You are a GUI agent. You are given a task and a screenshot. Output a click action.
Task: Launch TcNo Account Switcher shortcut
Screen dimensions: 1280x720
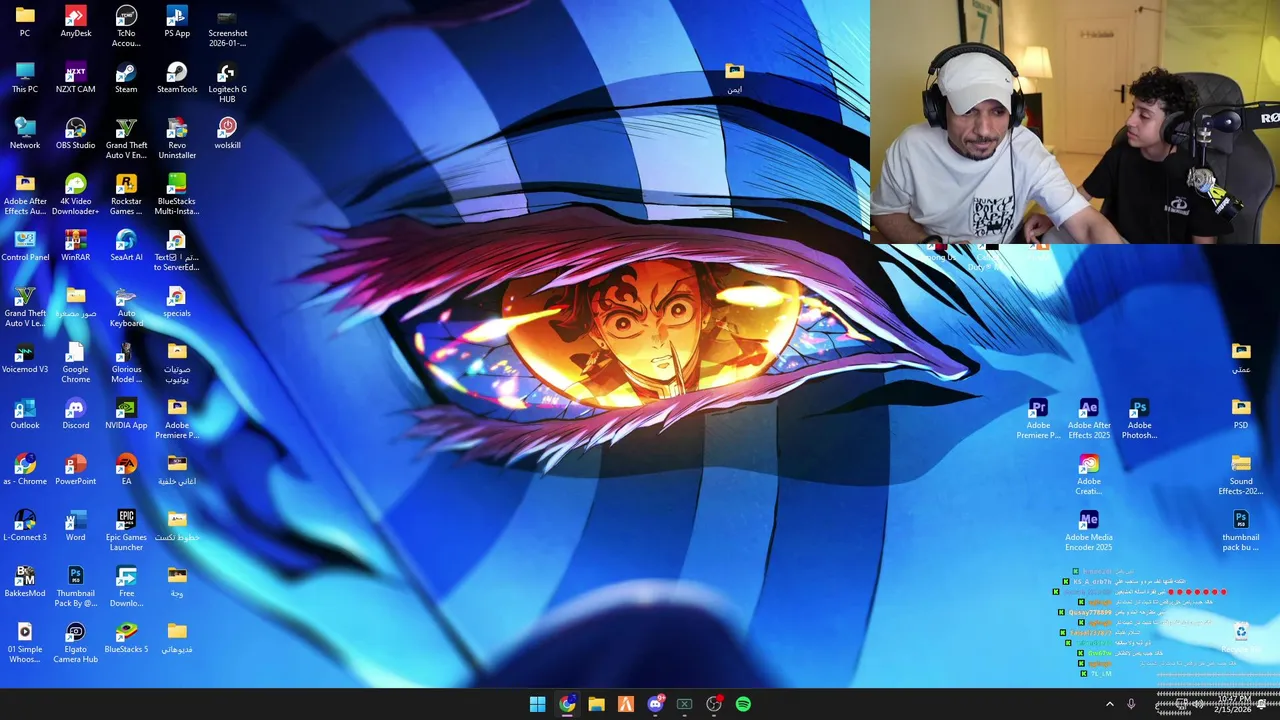[126, 26]
